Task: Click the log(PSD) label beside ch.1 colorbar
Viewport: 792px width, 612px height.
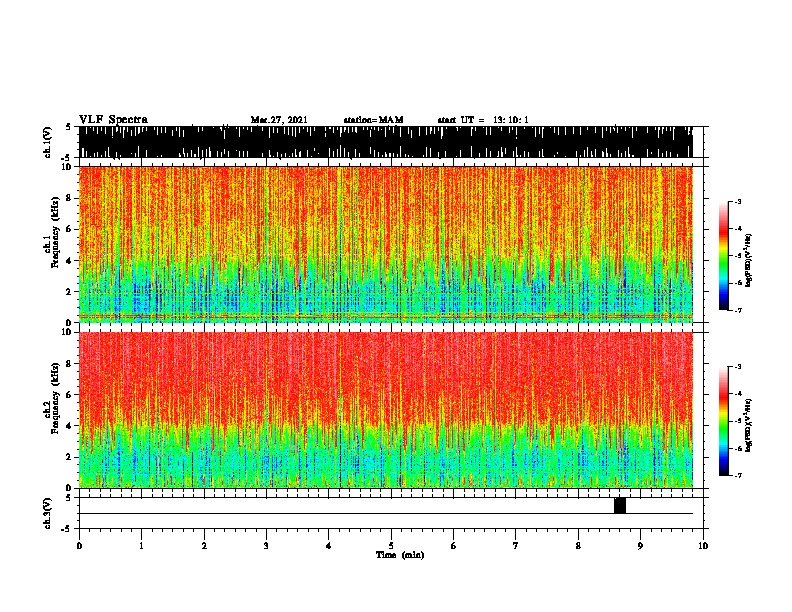Action: [x=748, y=260]
